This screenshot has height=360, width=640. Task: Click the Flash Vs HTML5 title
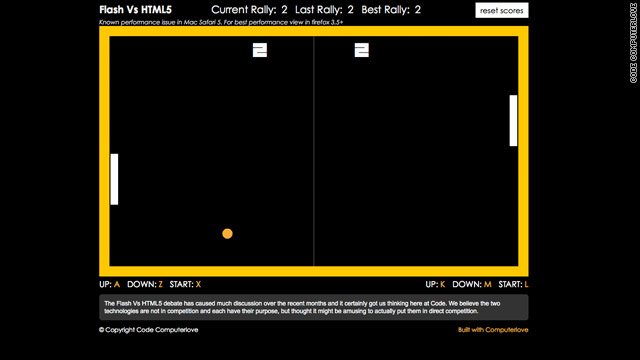(136, 10)
